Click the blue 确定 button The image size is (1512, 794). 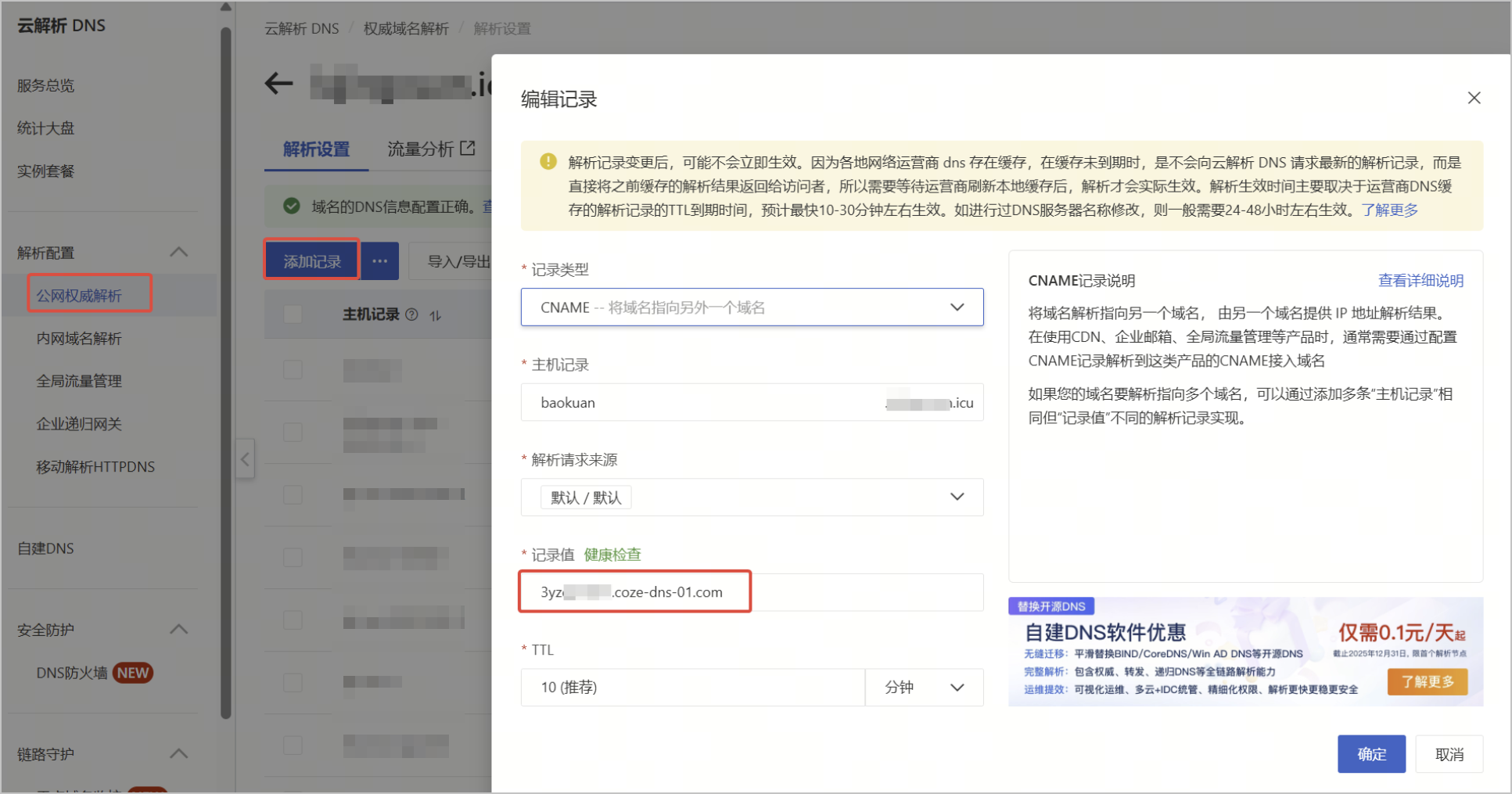(1371, 754)
